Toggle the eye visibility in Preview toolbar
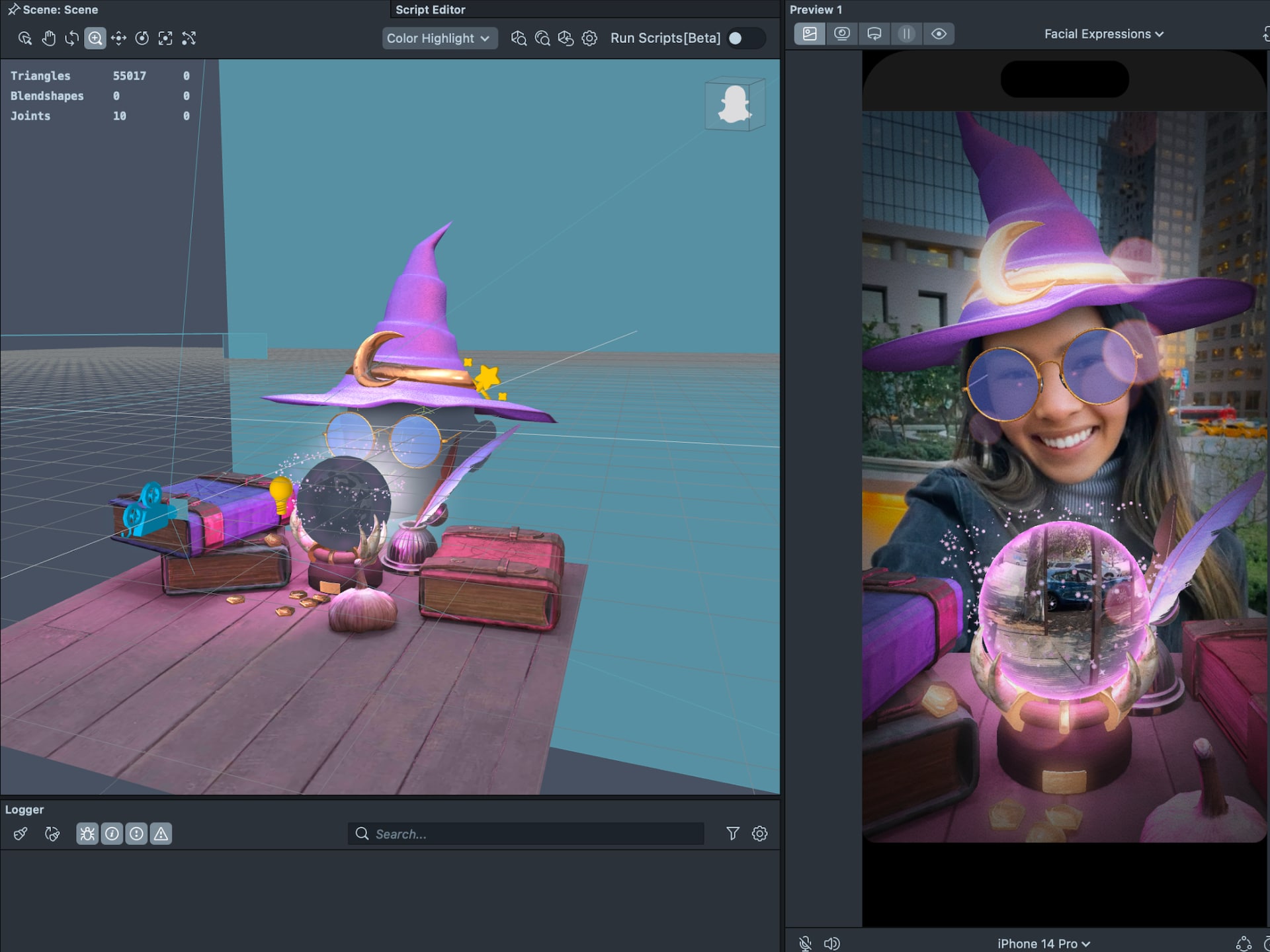 (939, 34)
